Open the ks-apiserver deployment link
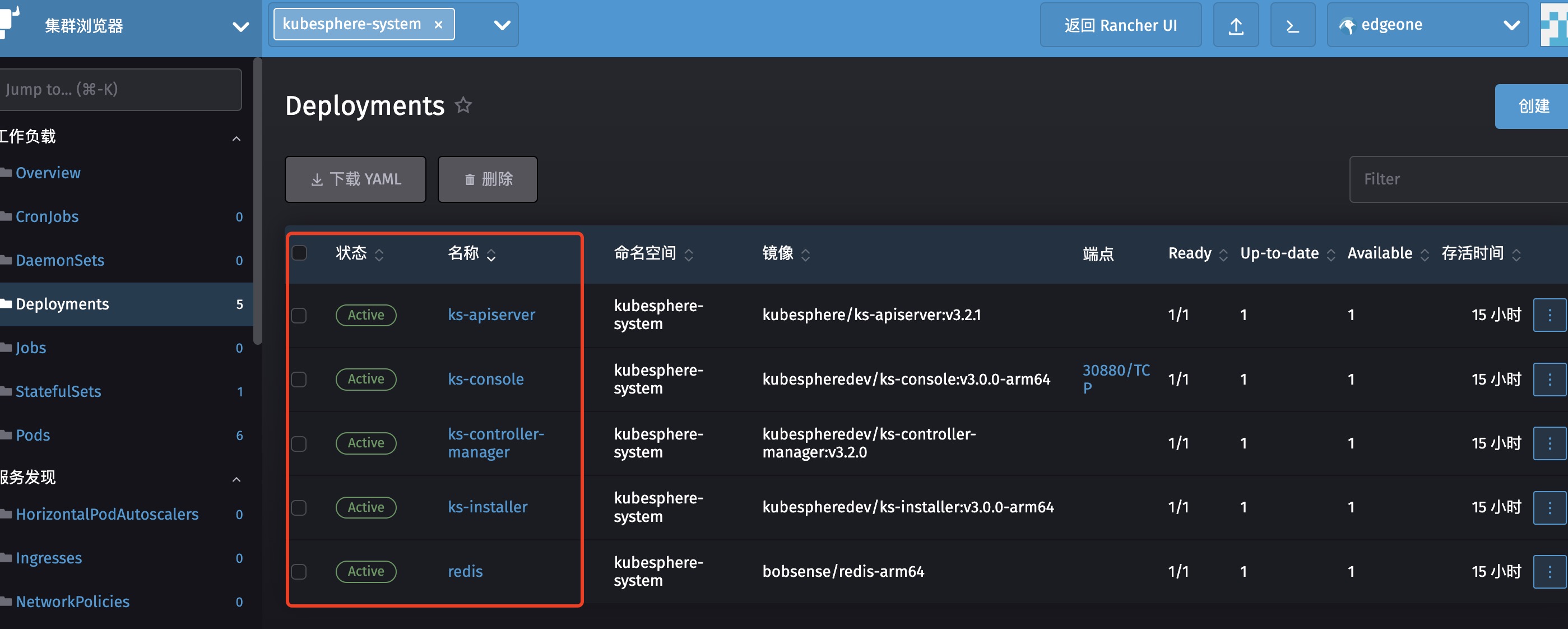This screenshot has height=629, width=1568. click(491, 315)
